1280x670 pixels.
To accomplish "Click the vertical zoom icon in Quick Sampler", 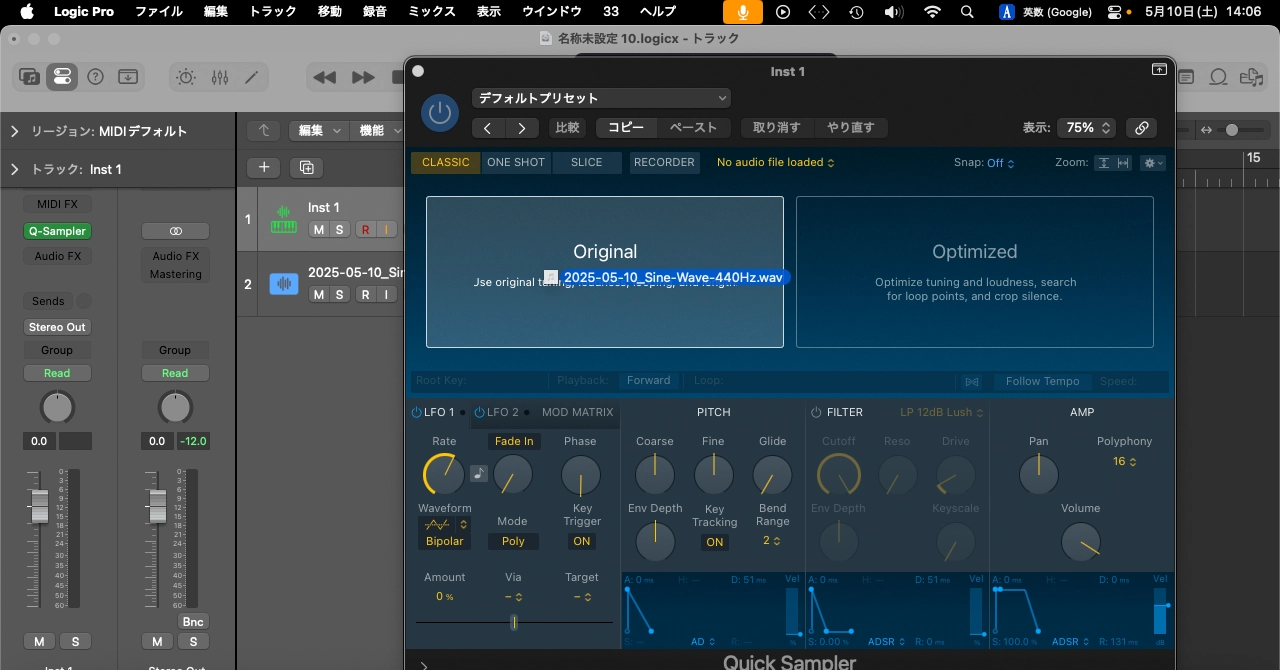I will point(1103,163).
